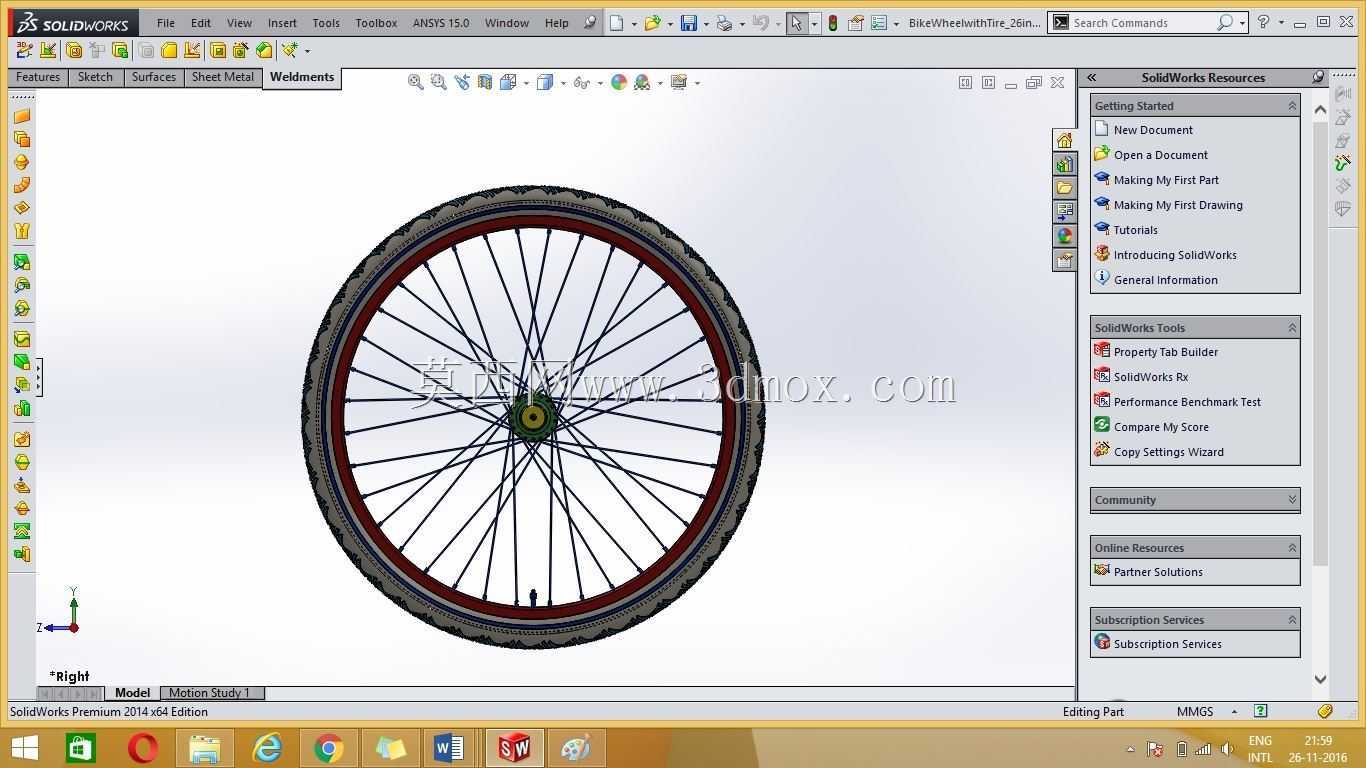The height and width of the screenshot is (768, 1366).
Task: Open the SolidWorks Resources home tab icon
Action: tap(1064, 140)
